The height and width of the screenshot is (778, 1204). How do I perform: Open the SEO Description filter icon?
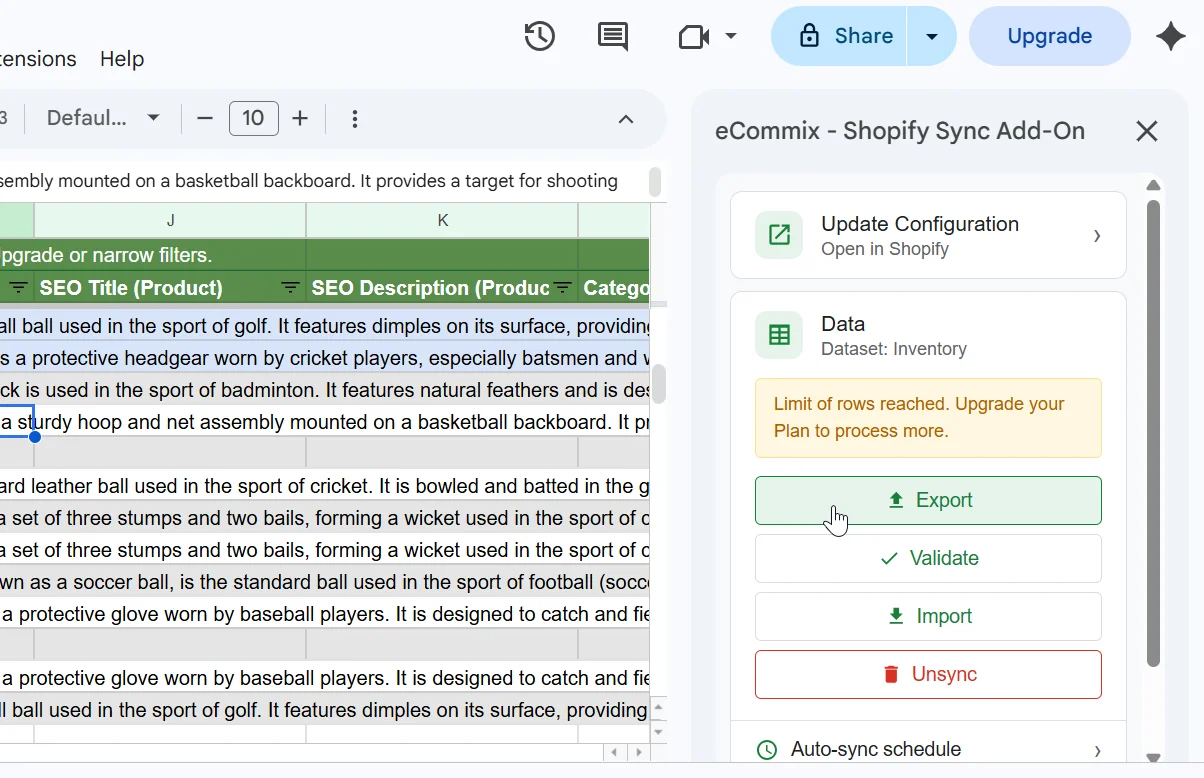(563, 288)
